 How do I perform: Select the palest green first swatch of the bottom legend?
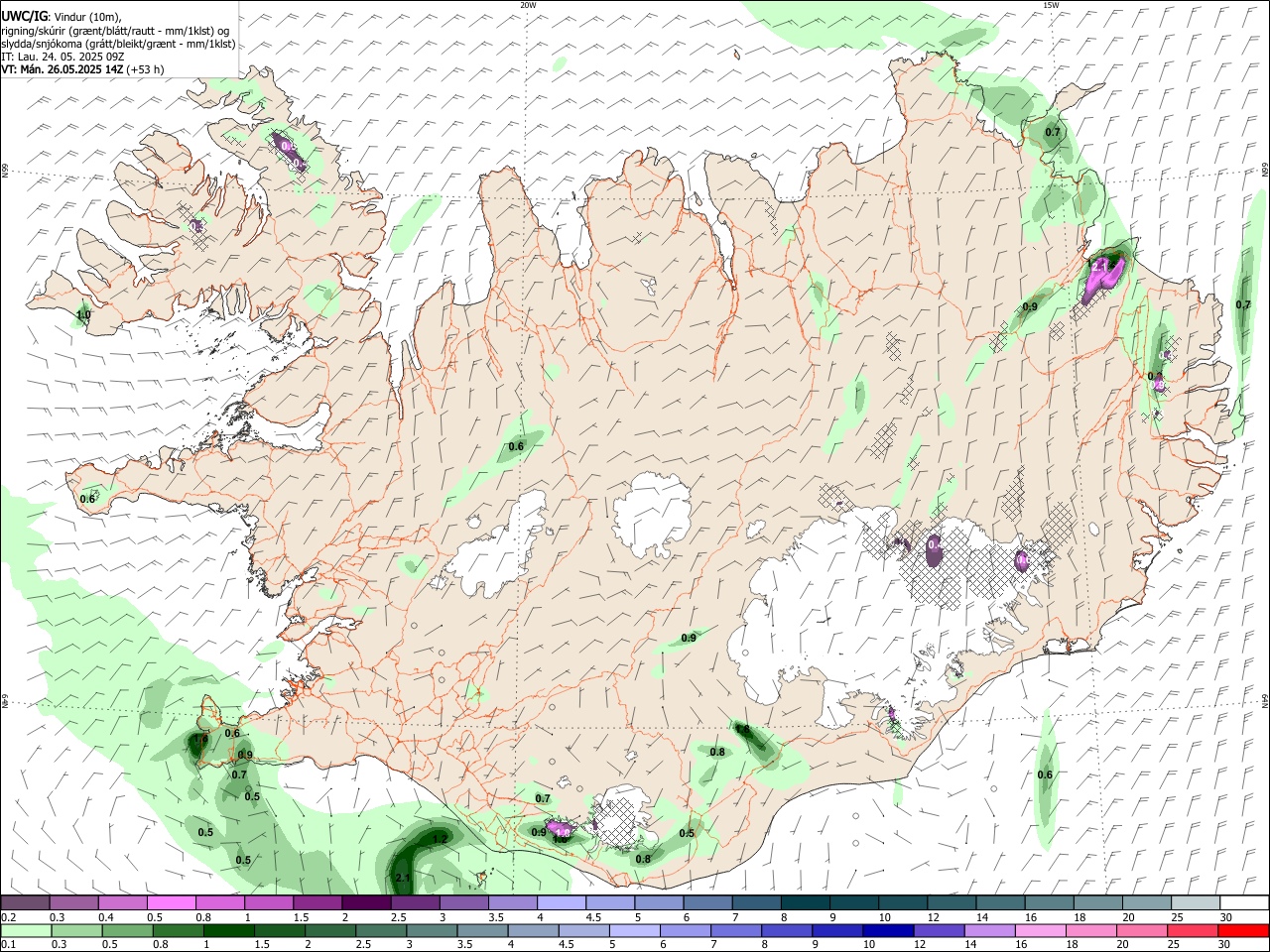point(25,930)
